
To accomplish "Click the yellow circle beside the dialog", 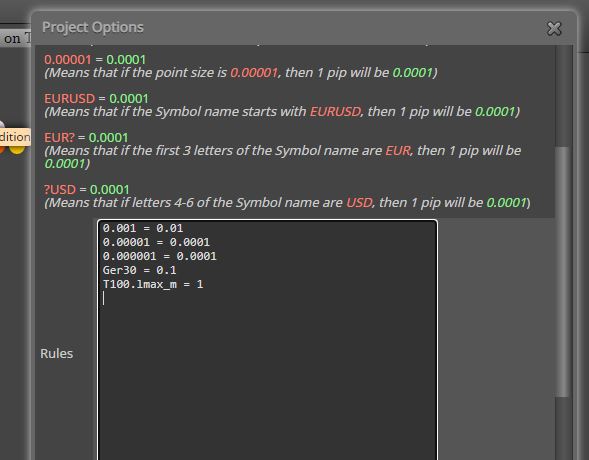I will [17, 150].
